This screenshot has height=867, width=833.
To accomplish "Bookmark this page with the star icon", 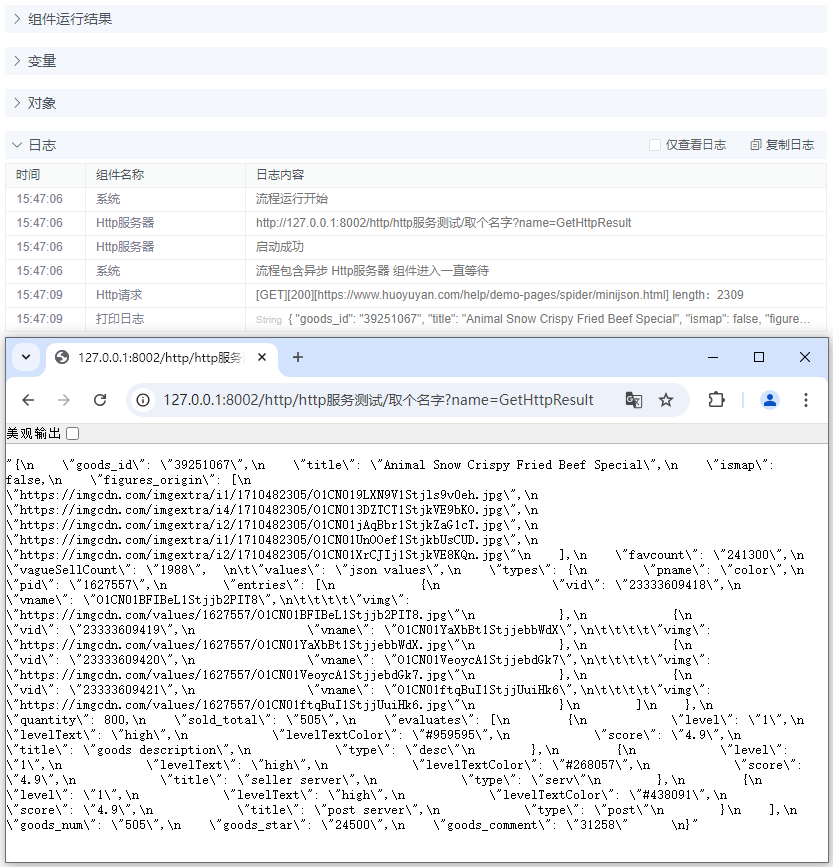I will (667, 398).
